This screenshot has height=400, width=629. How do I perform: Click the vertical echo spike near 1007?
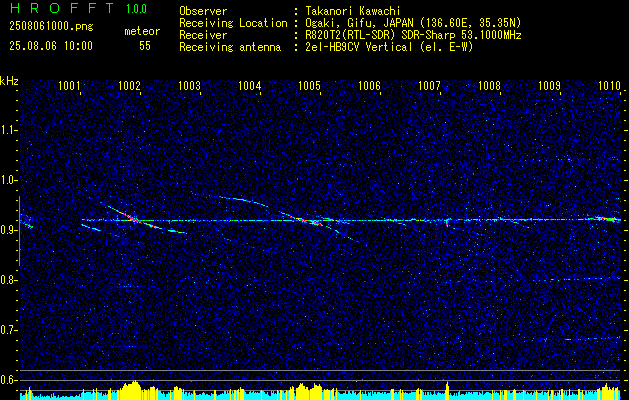click(x=447, y=222)
